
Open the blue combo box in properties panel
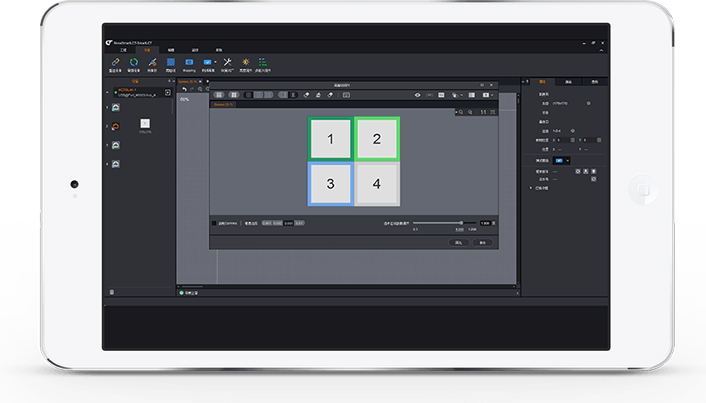click(x=561, y=160)
